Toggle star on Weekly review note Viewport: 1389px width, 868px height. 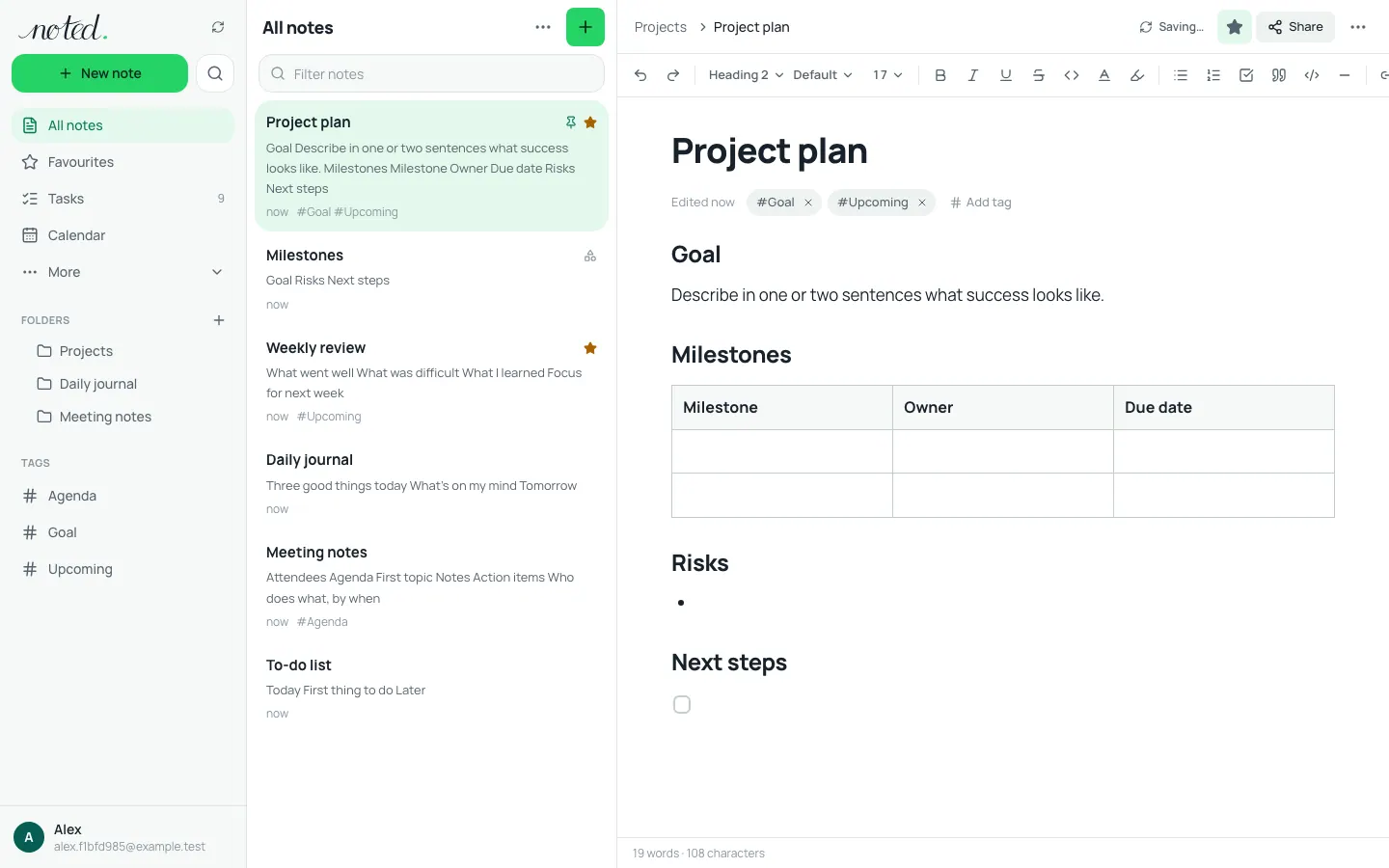590,348
